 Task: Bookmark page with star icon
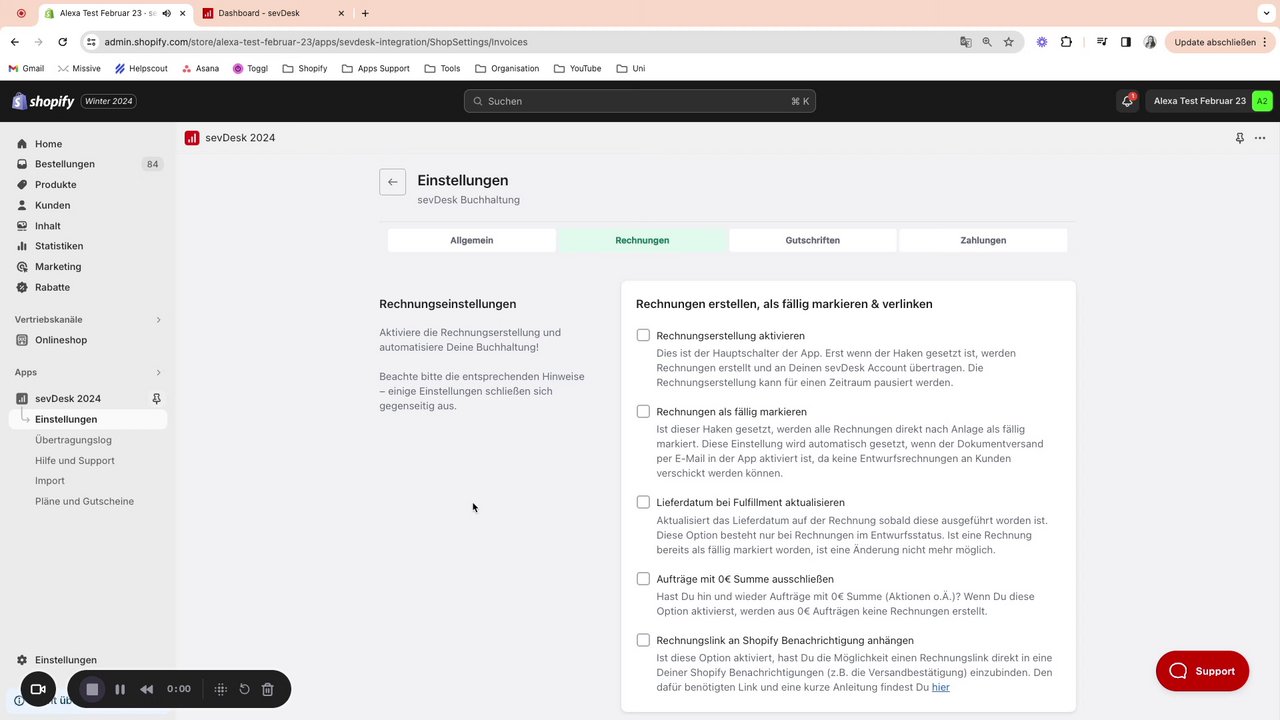1009,42
